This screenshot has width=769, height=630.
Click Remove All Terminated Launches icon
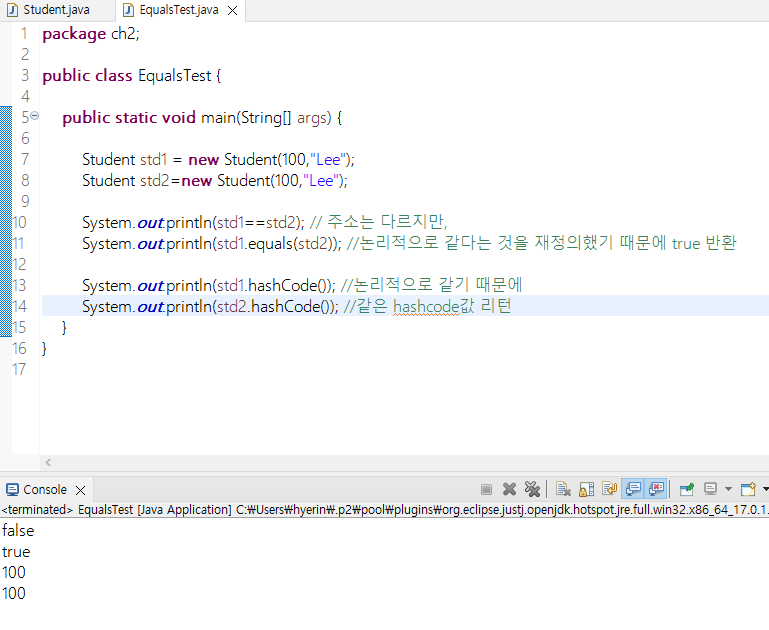[532, 489]
